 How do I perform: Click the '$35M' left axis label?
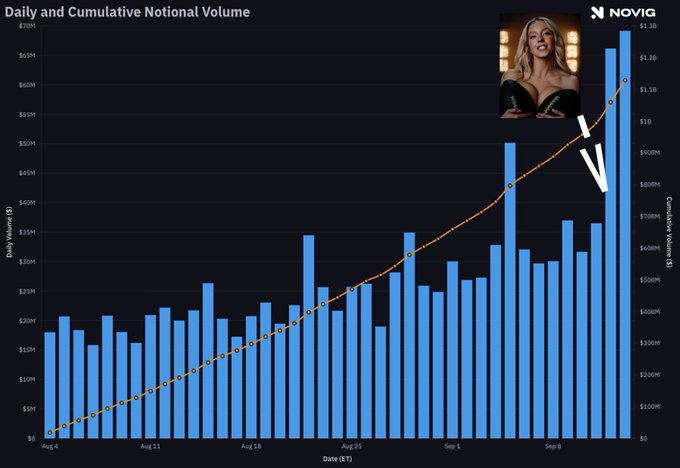pos(27,232)
